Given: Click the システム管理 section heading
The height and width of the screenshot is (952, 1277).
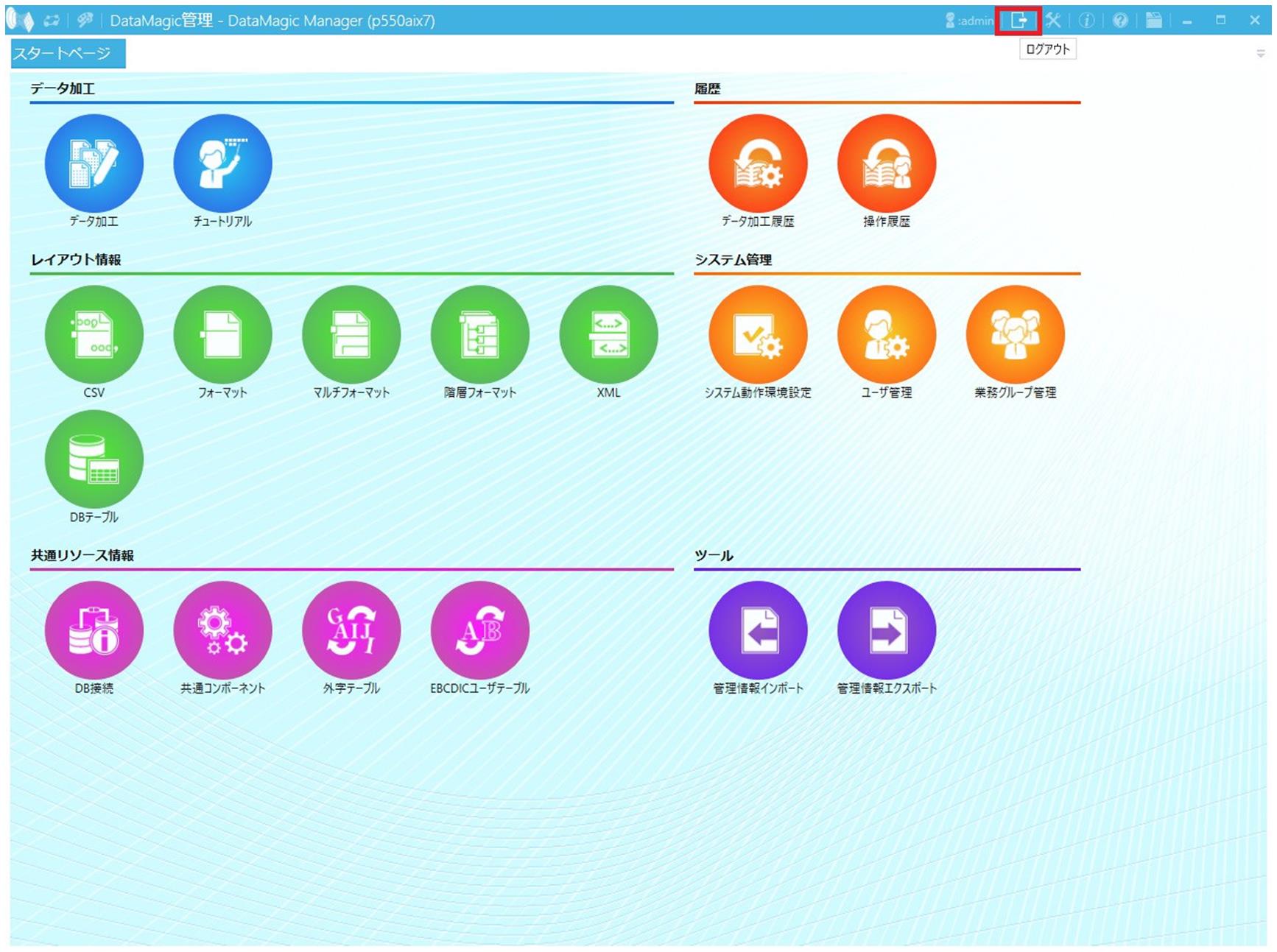Looking at the screenshot, I should 734,260.
